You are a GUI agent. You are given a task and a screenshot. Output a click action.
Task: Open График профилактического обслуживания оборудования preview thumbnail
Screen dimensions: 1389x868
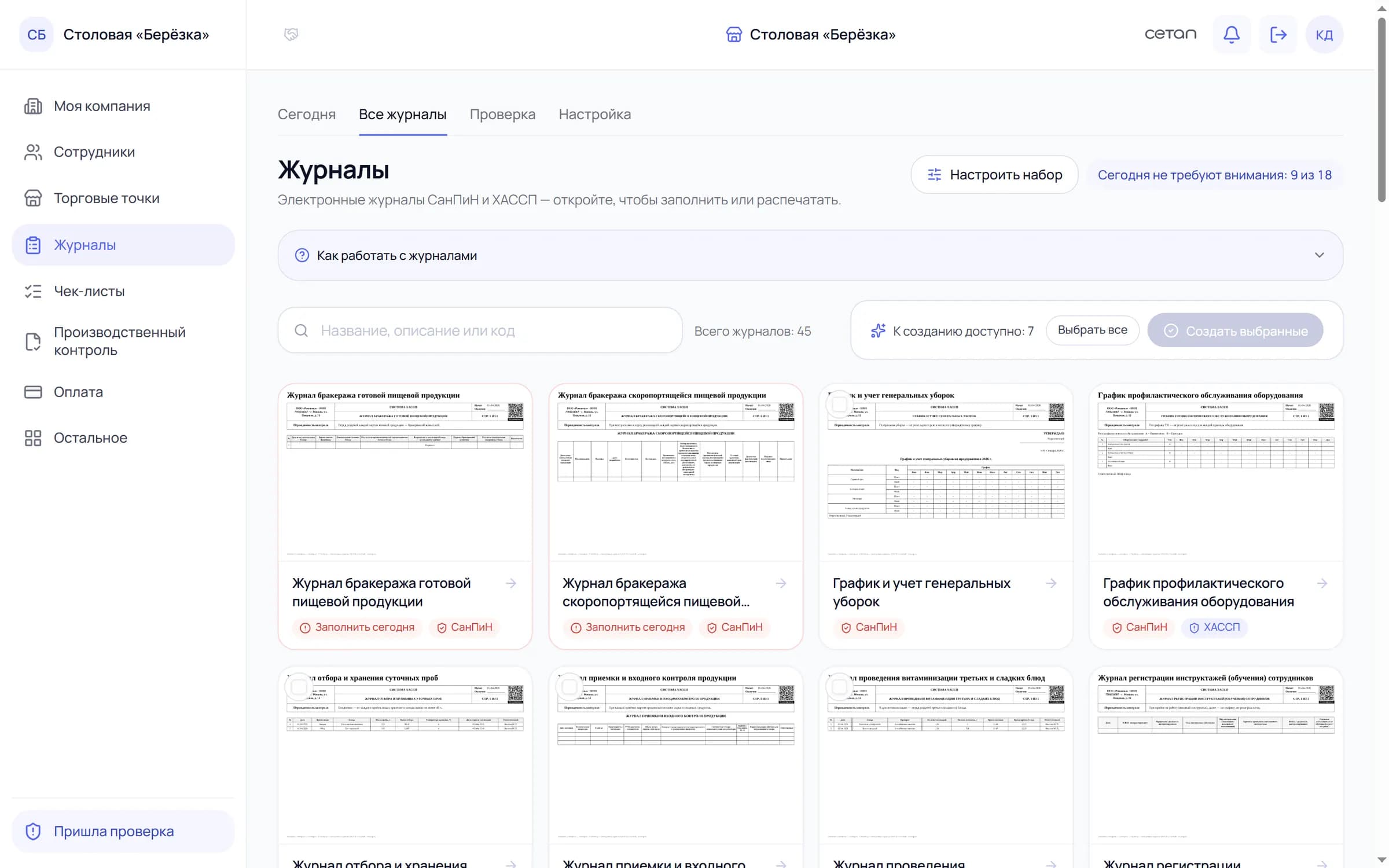coord(1216,473)
